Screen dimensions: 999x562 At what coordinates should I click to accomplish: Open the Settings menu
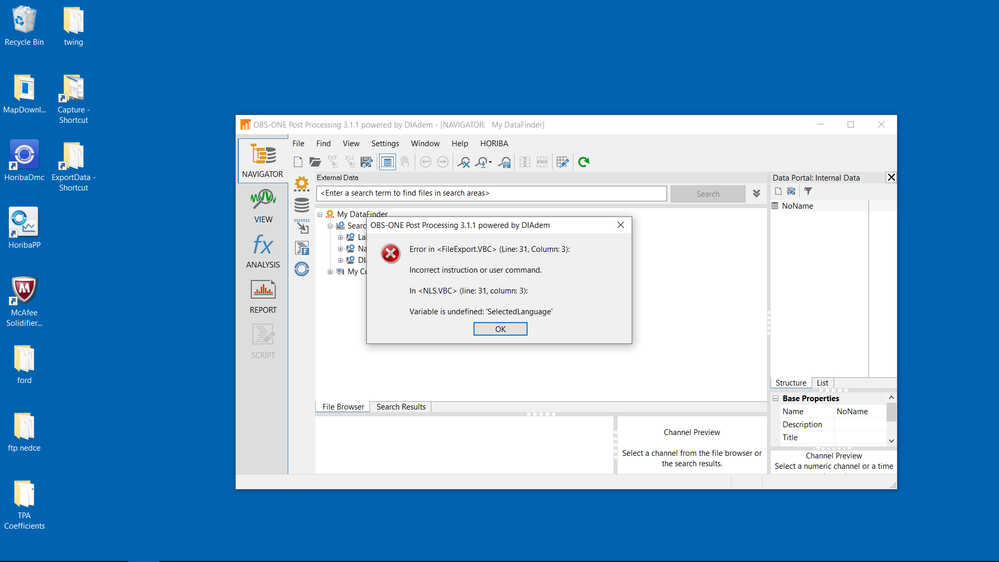click(385, 143)
